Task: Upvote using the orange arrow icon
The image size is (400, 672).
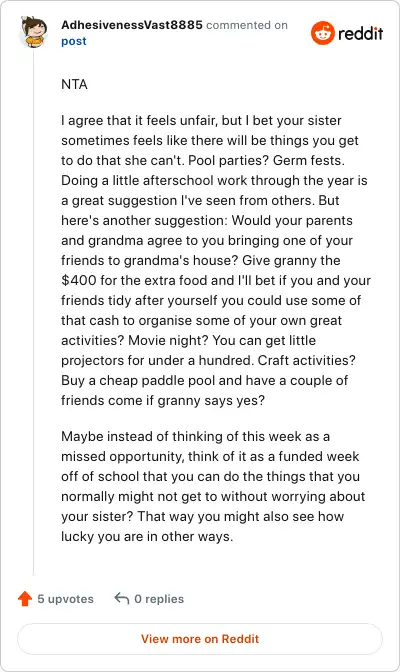Action: [x=25, y=599]
